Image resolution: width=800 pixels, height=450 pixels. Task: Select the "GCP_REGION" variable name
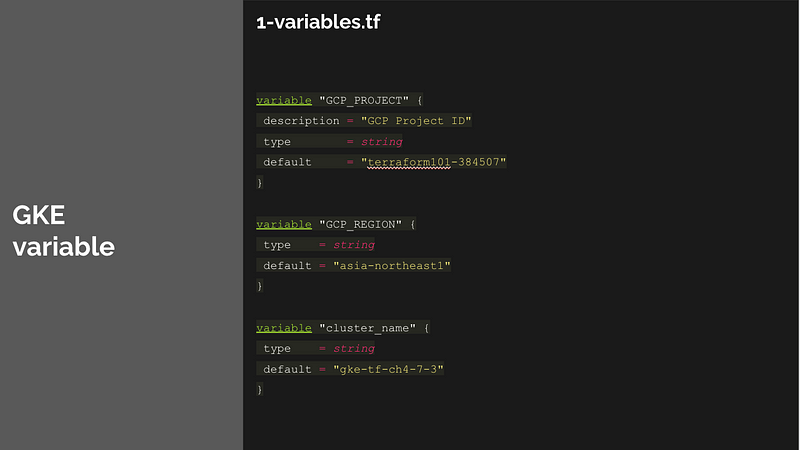coord(360,224)
